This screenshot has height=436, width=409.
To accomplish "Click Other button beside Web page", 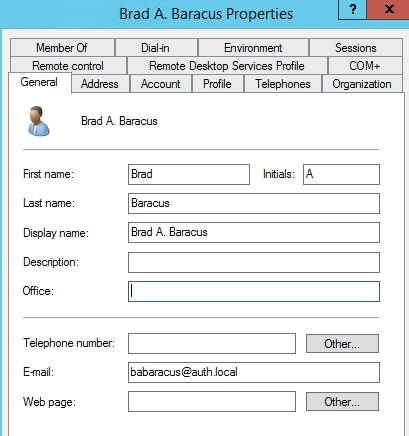I will 342,402.
